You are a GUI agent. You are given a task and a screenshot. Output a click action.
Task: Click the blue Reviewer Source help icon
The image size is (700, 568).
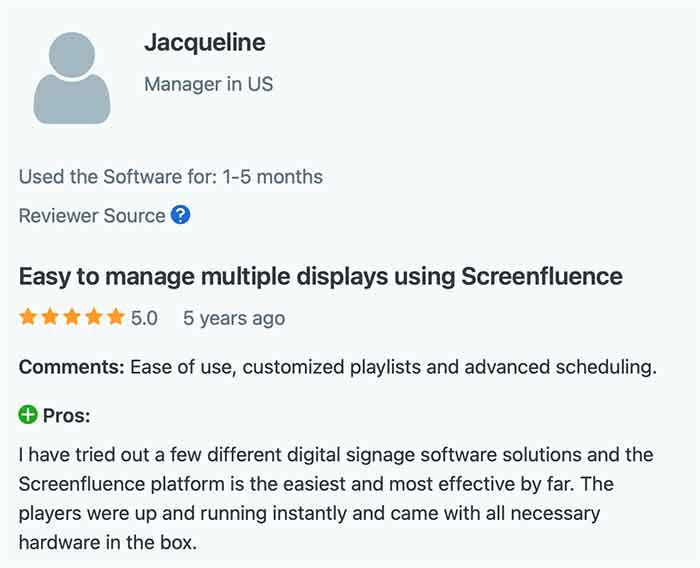point(181,215)
